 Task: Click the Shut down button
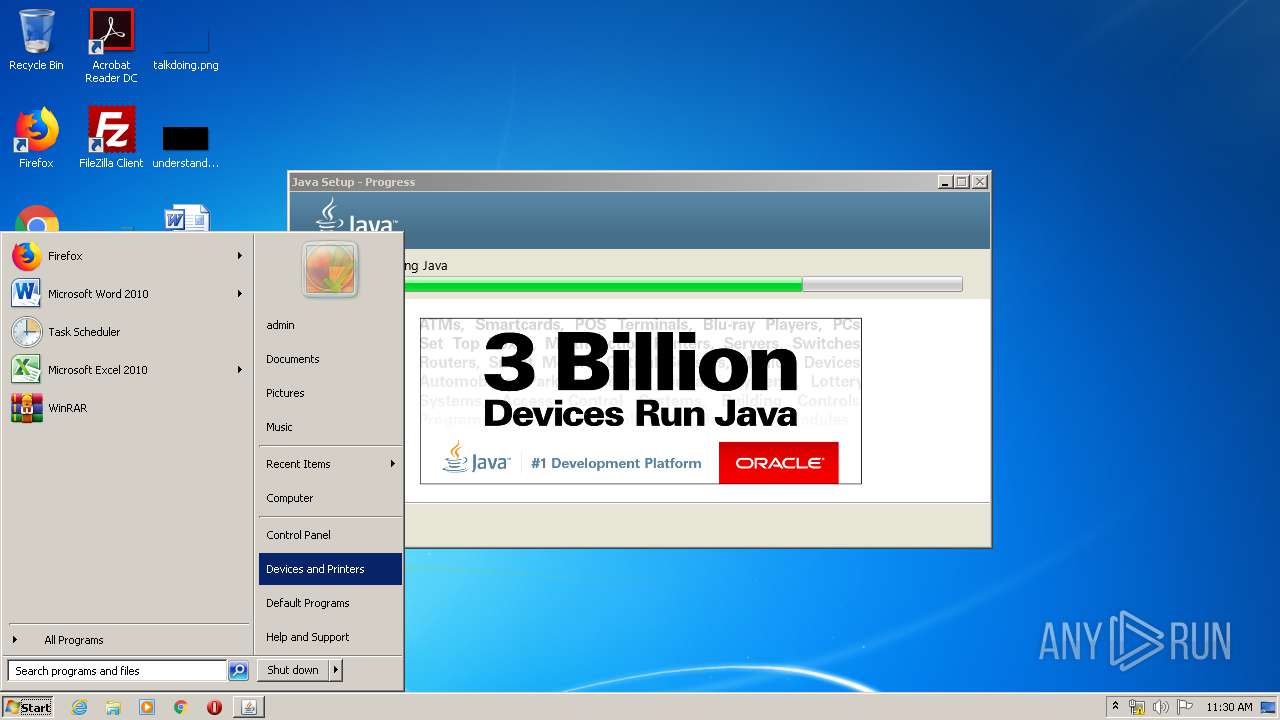pyautogui.click(x=293, y=670)
